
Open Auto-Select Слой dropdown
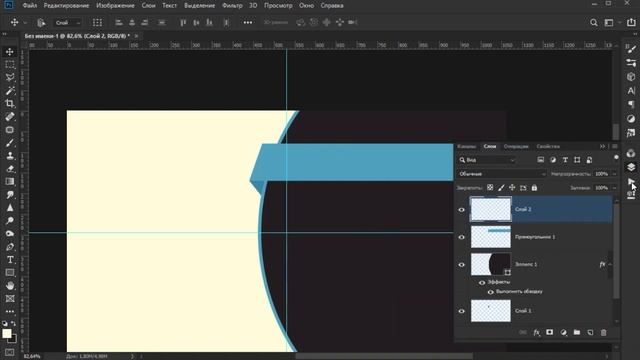point(68,23)
